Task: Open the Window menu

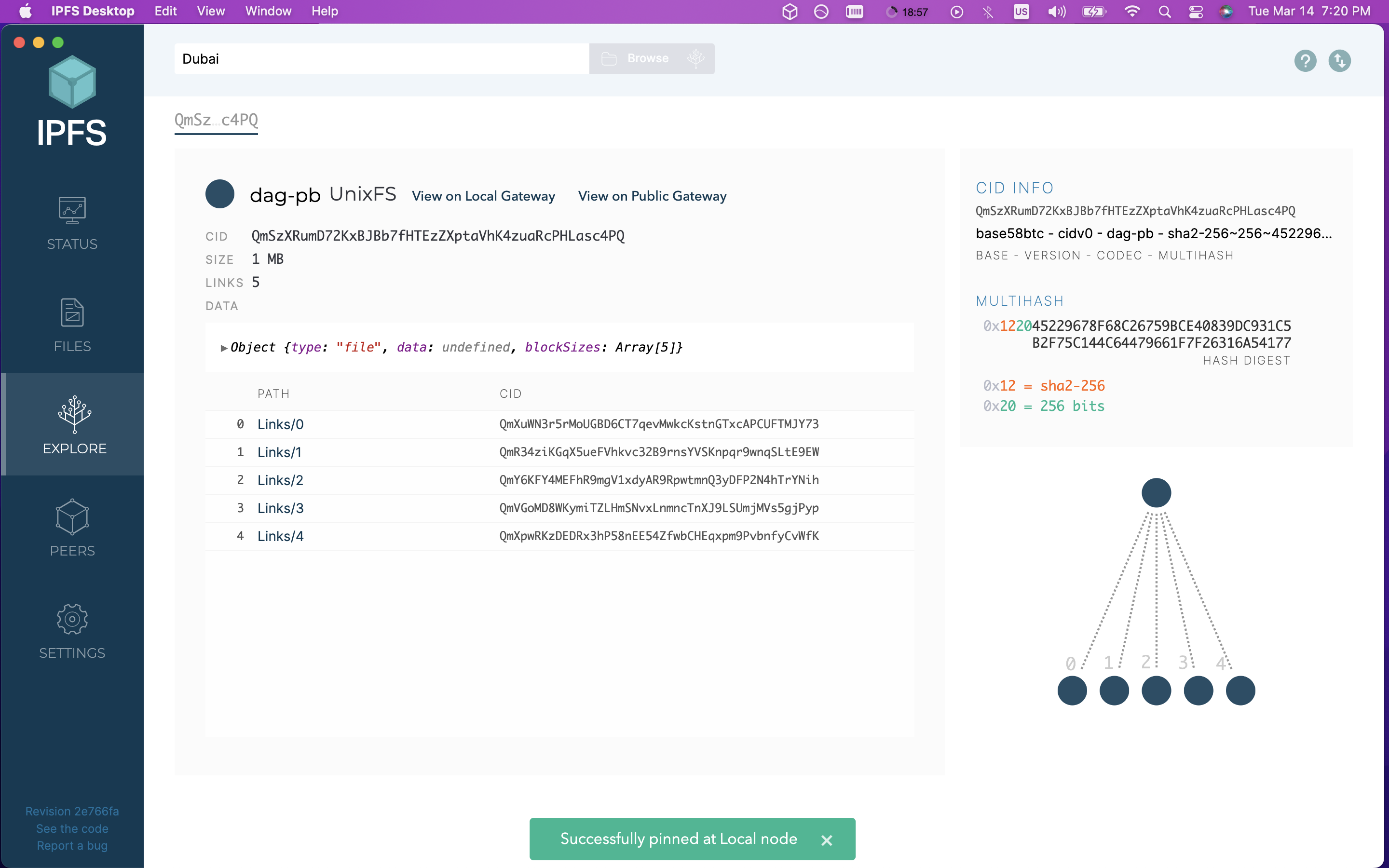Action: (x=268, y=12)
